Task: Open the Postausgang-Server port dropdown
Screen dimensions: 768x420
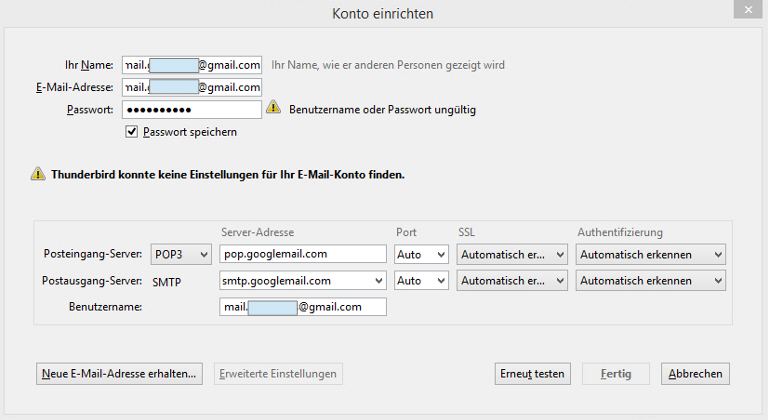Action: tap(421, 281)
